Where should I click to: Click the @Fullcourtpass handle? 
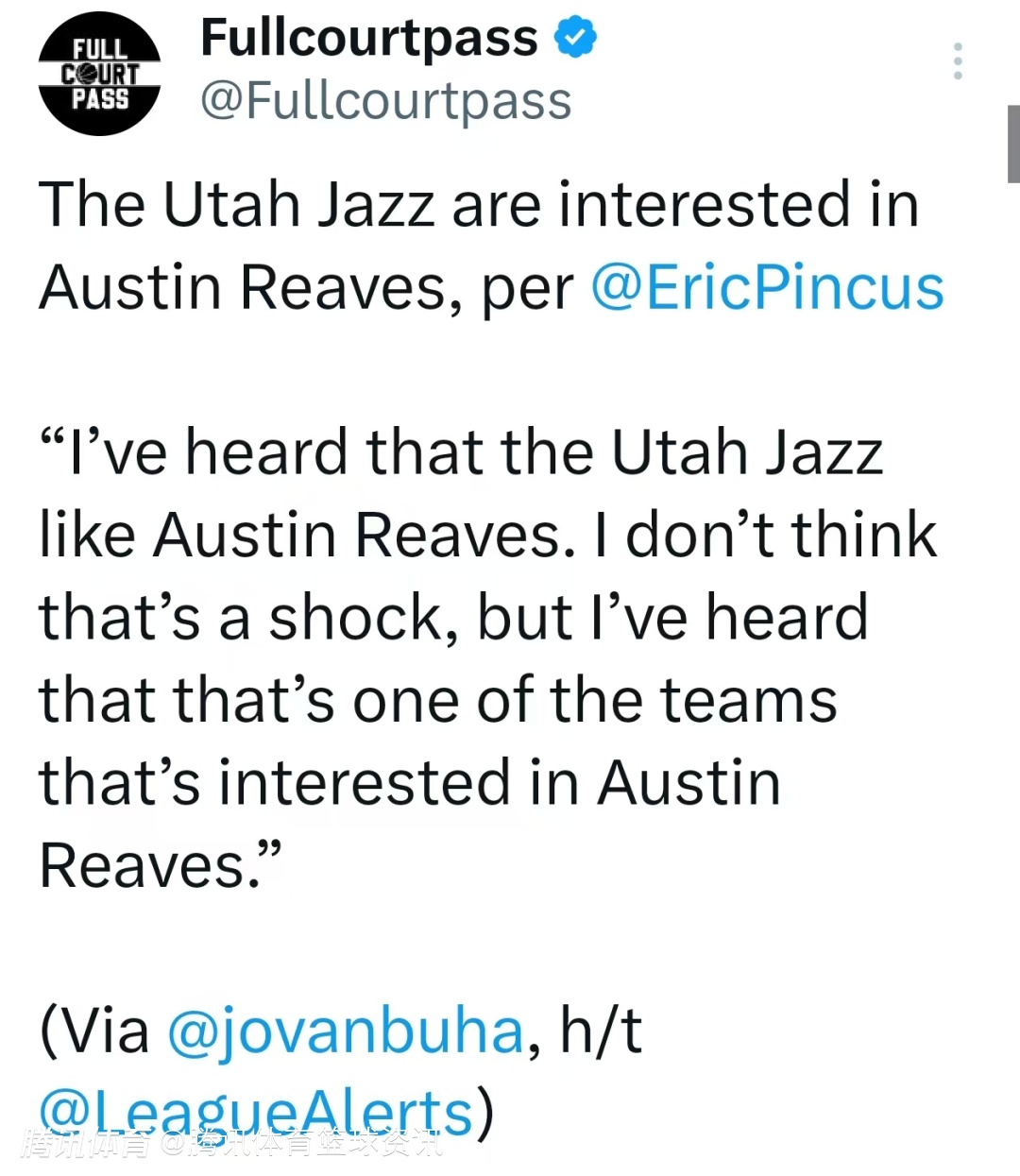tap(385, 101)
